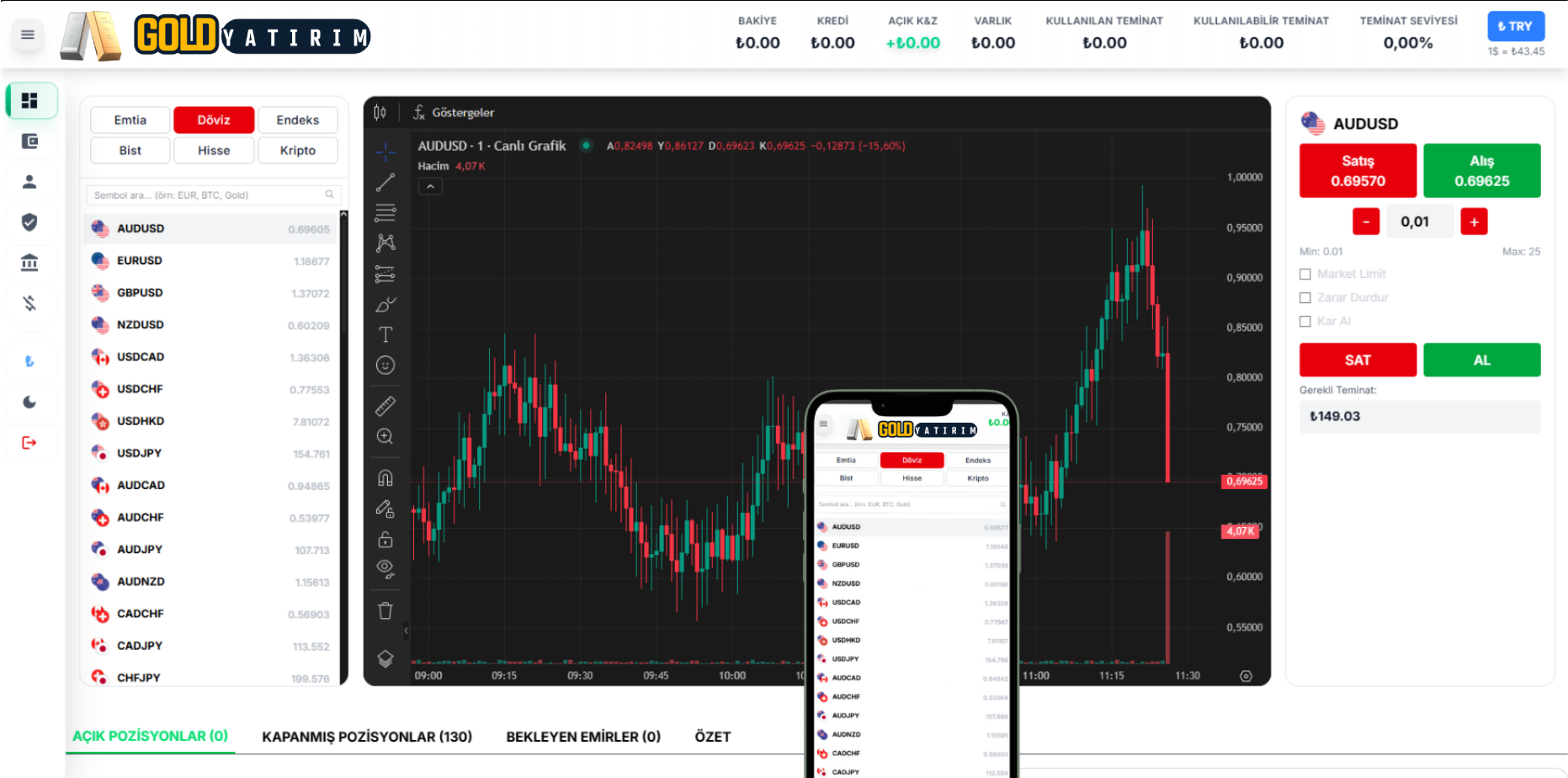
Task: Click the red logout icon in sidebar
Action: click(29, 443)
